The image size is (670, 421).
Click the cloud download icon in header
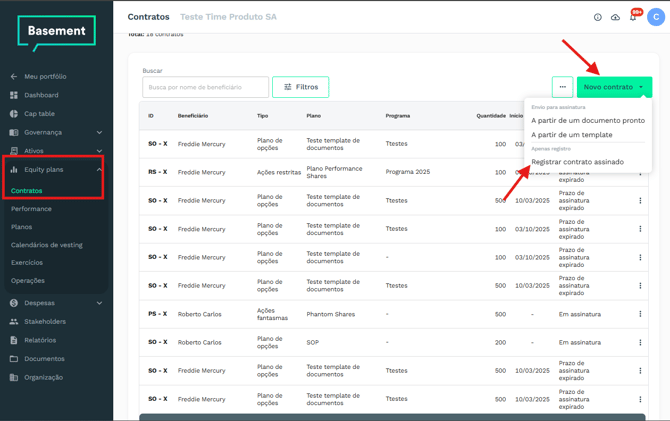(x=615, y=17)
